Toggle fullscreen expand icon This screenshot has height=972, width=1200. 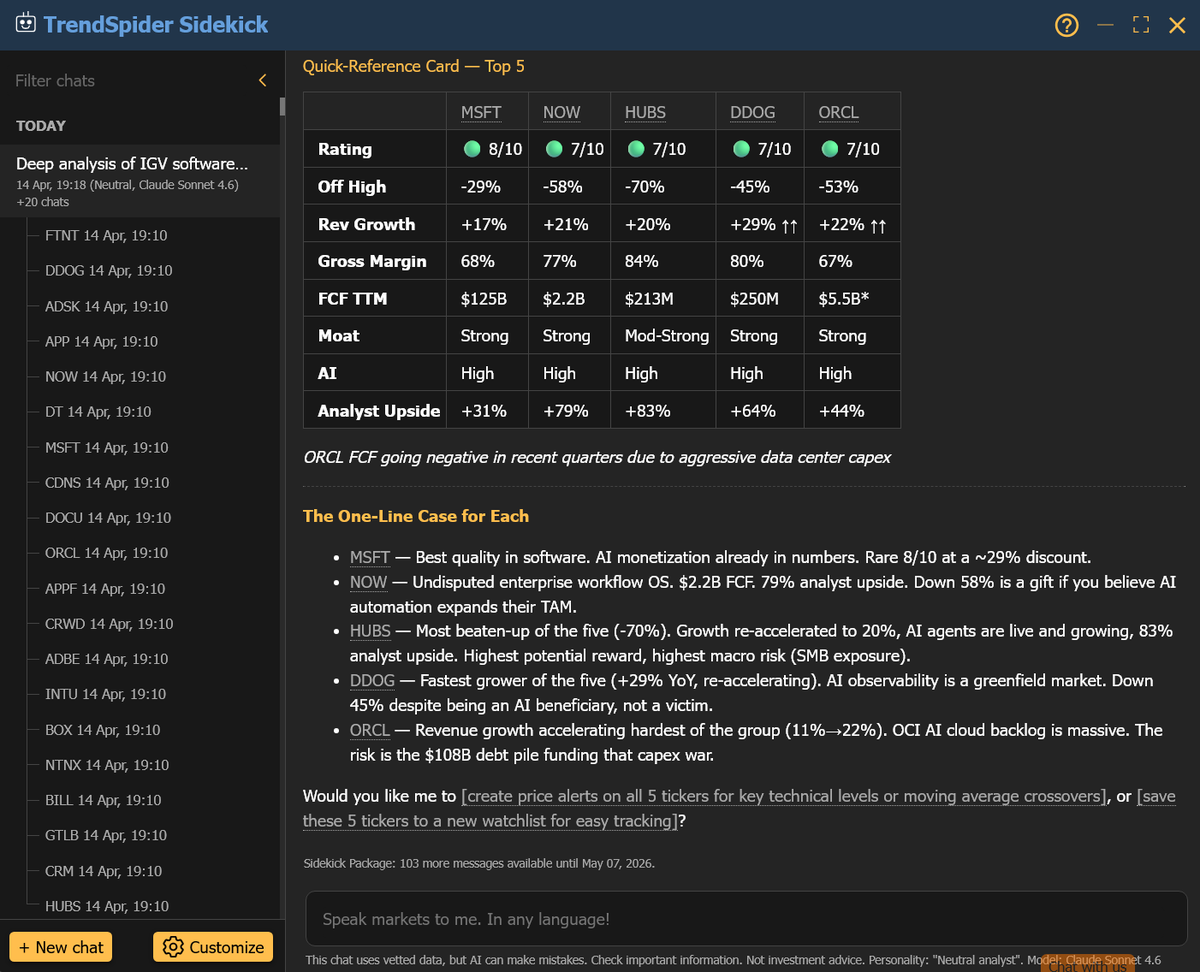pyautogui.click(x=1140, y=25)
